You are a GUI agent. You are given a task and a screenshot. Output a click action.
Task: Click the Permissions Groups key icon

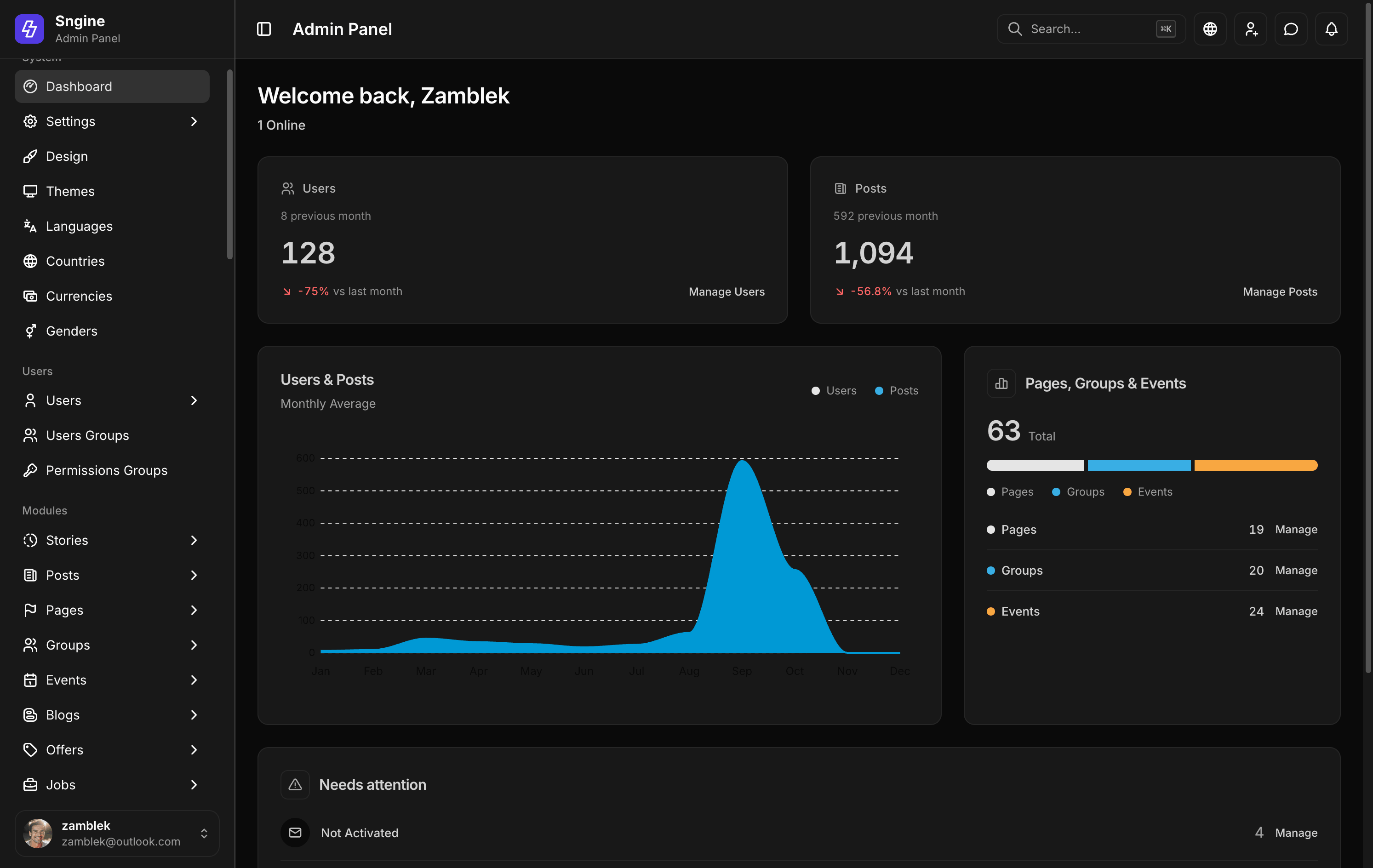pos(30,470)
